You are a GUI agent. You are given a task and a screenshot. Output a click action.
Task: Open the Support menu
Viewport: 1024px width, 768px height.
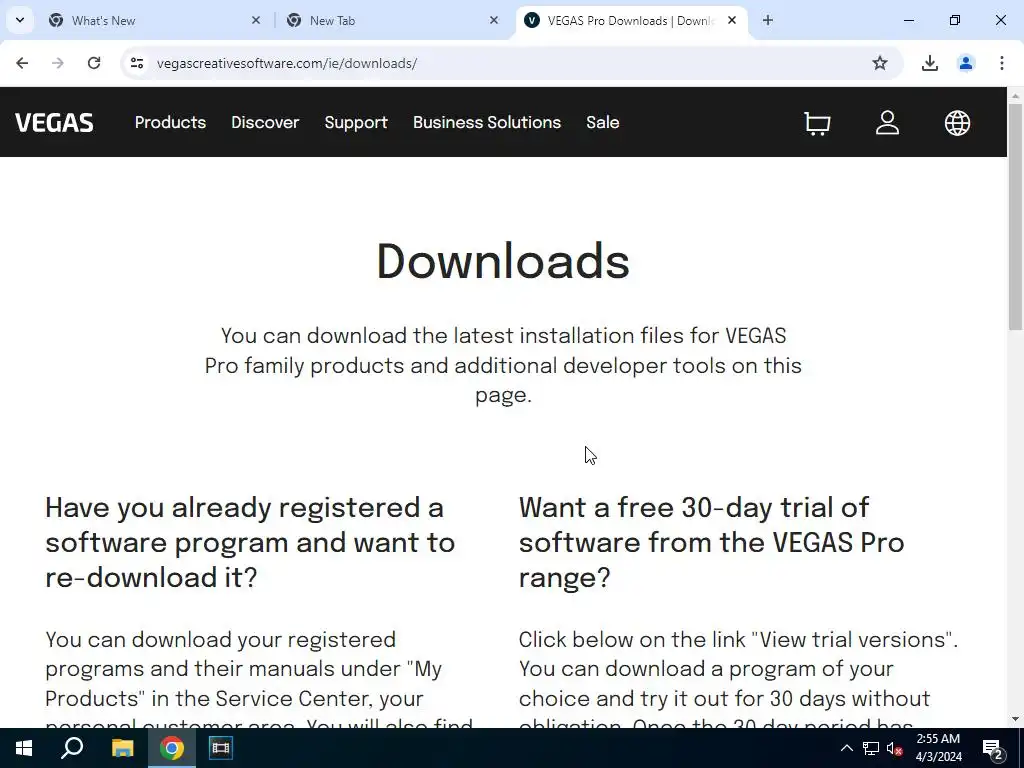(356, 122)
